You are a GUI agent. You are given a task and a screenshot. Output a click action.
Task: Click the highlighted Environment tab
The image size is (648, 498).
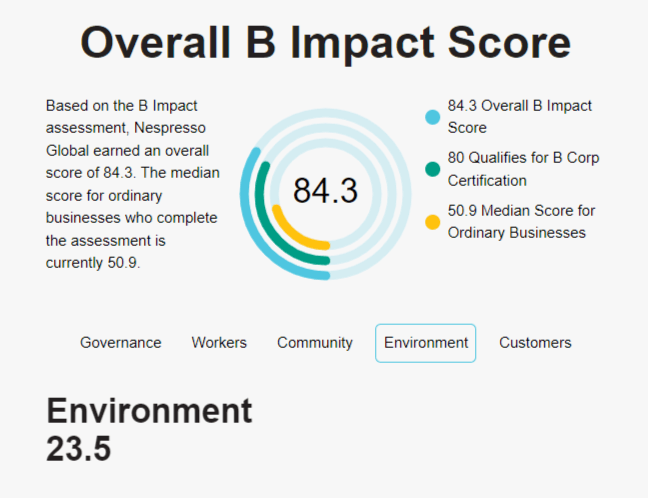(x=426, y=343)
